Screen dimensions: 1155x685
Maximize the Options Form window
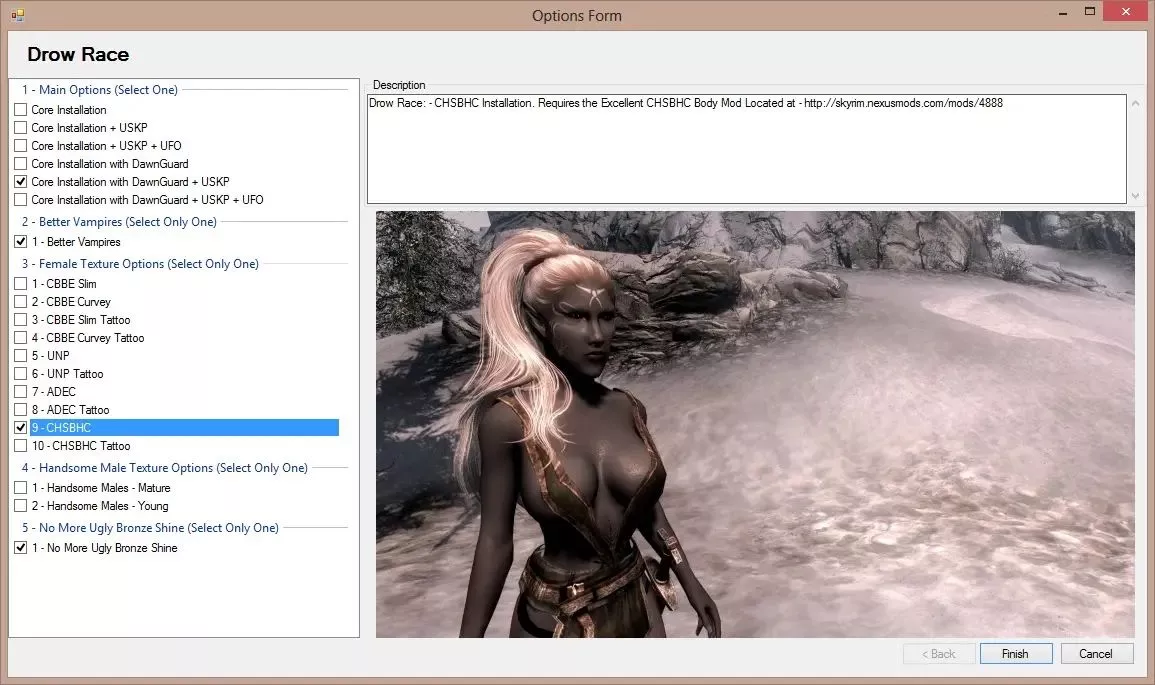tap(1090, 12)
